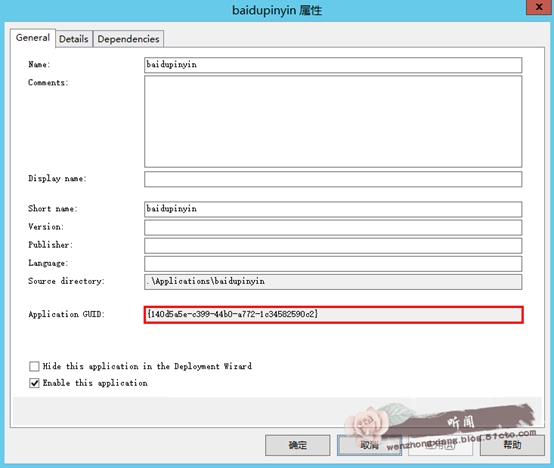The width and height of the screenshot is (554, 468).
Task: Switch to the General tab
Action: click(33, 38)
